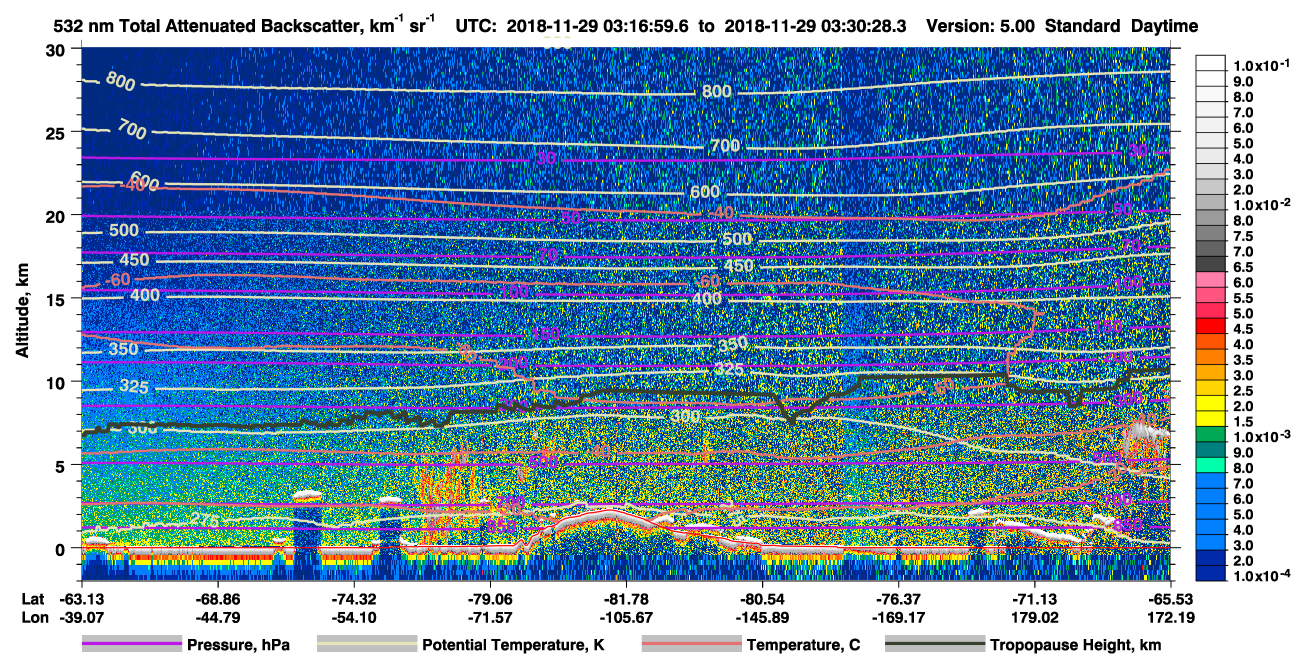The height and width of the screenshot is (667, 1300).
Task: Click the magenta Pressure legend line sample
Action: 131,644
